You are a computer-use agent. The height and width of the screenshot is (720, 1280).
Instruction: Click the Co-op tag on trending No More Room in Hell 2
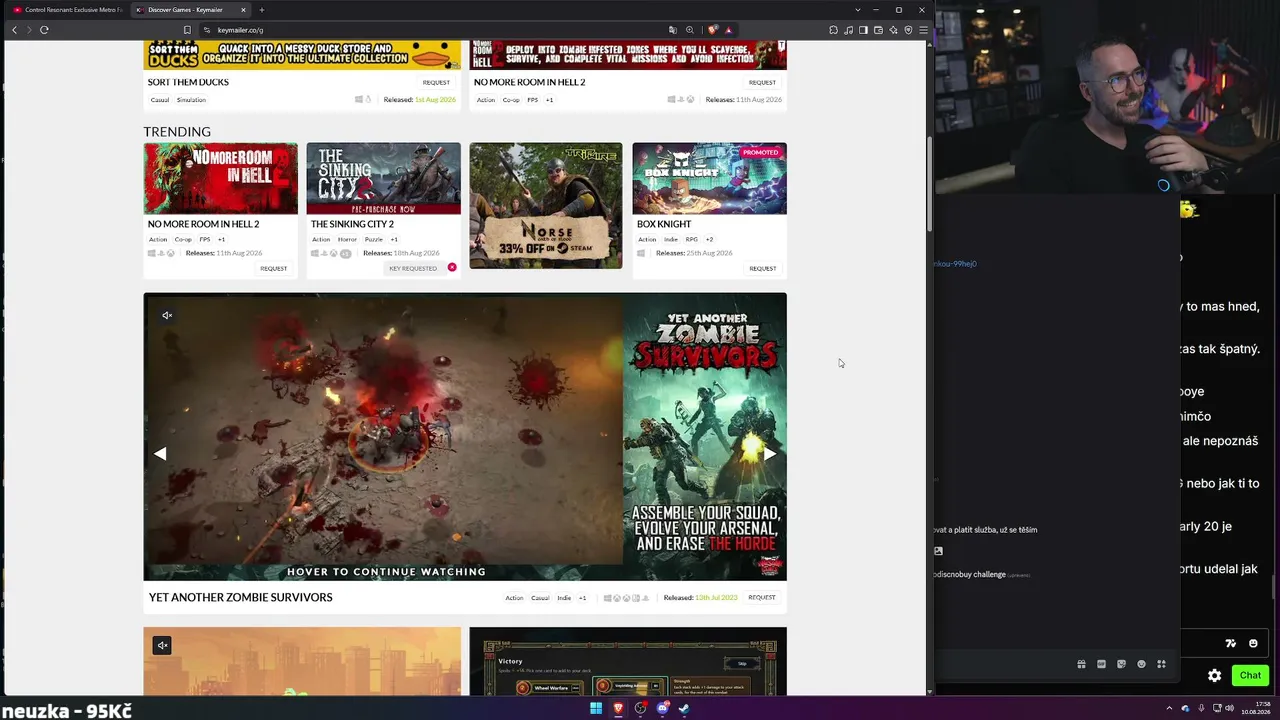click(x=183, y=239)
